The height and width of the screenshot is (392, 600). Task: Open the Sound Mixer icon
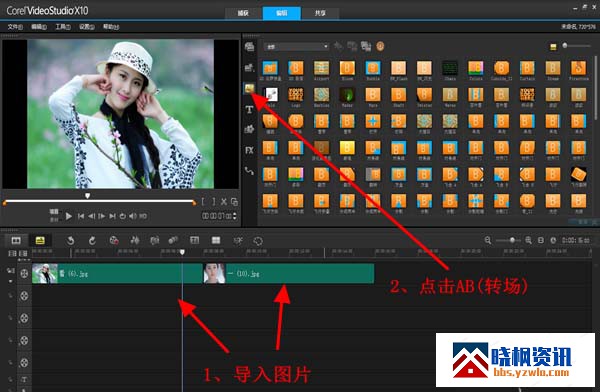tap(135, 240)
